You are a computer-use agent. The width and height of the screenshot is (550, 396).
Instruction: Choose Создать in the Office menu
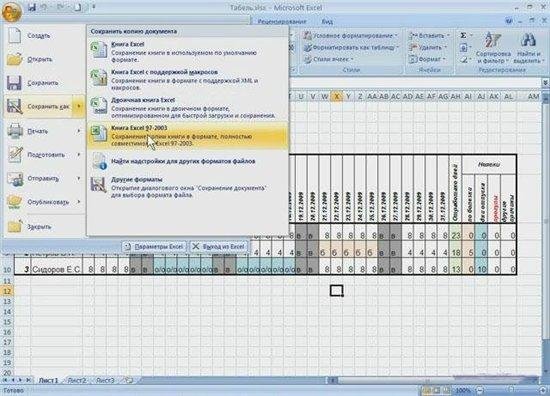(43, 36)
